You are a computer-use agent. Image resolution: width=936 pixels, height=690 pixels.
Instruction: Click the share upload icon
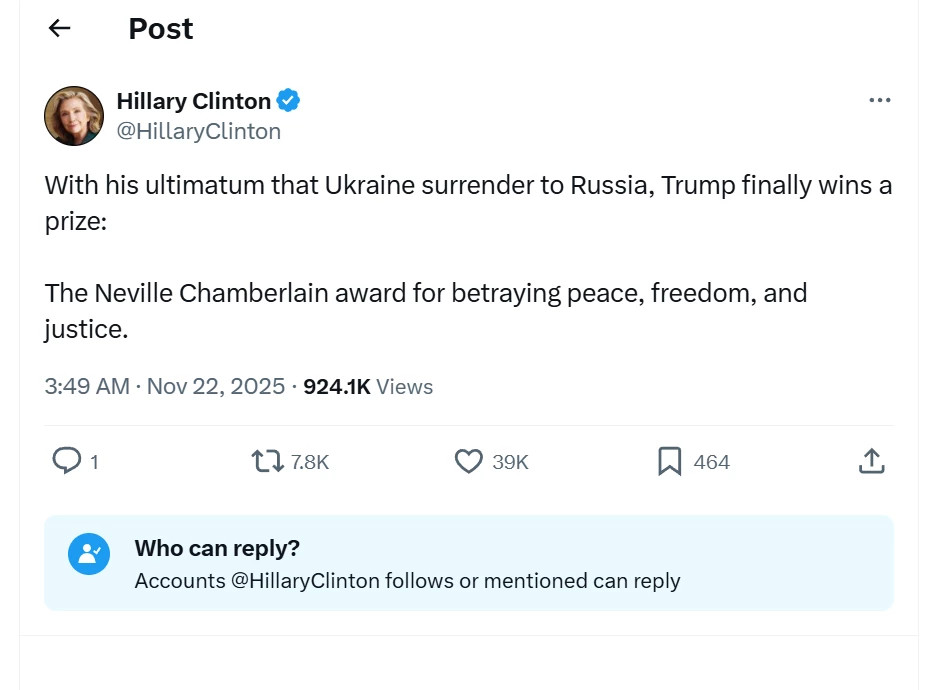[871, 461]
